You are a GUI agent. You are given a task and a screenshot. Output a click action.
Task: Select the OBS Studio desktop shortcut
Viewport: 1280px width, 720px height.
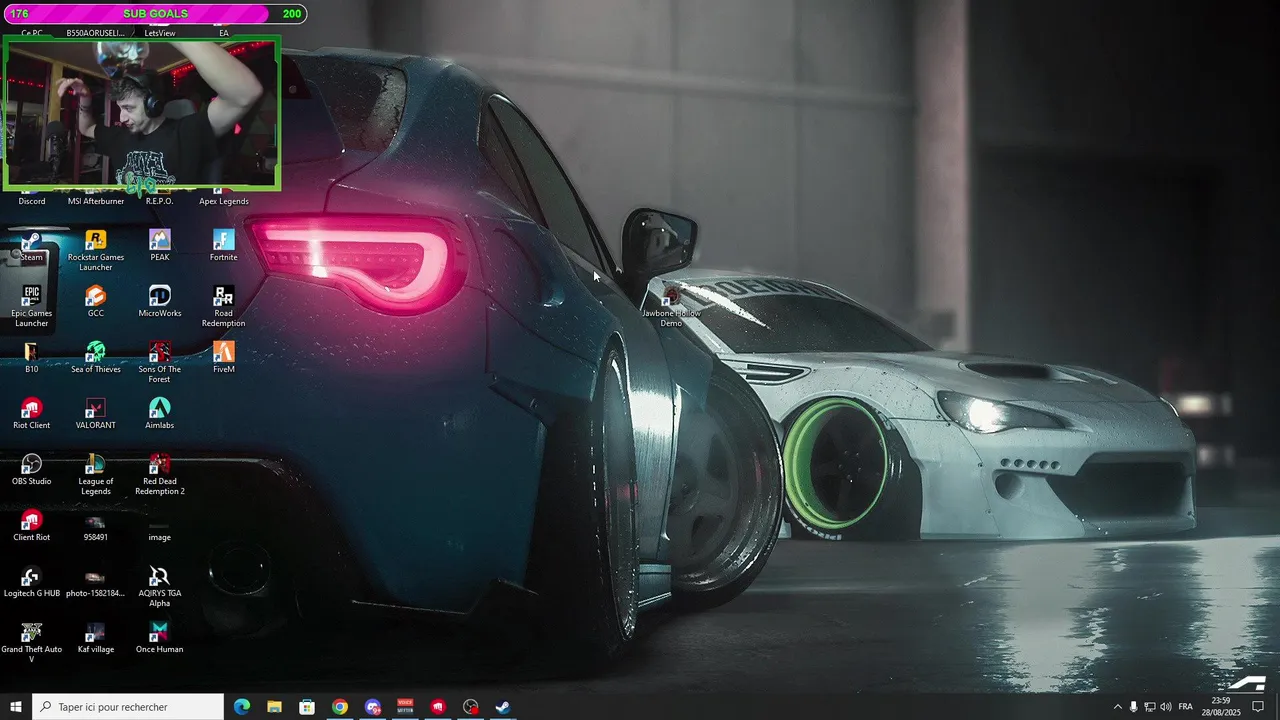(x=32, y=470)
